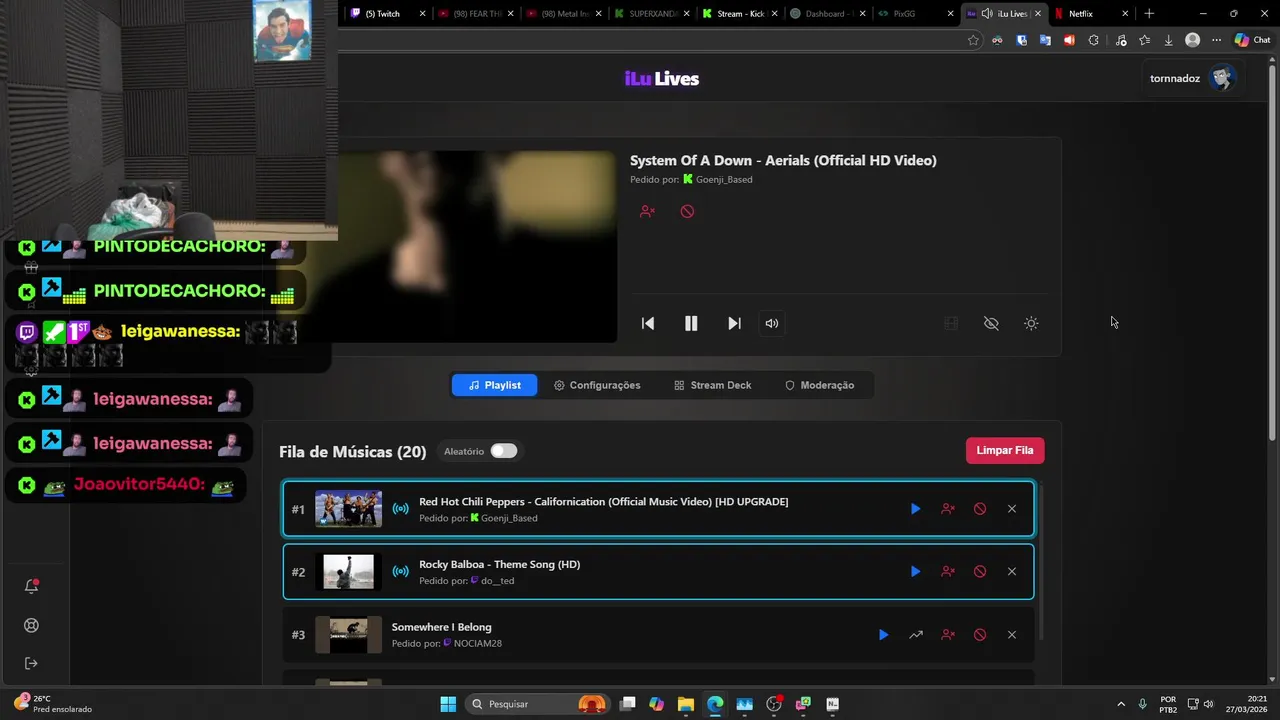The width and height of the screenshot is (1280, 720).
Task: Click requester name Goenji_Based under Aerials
Action: pyautogui.click(x=724, y=180)
